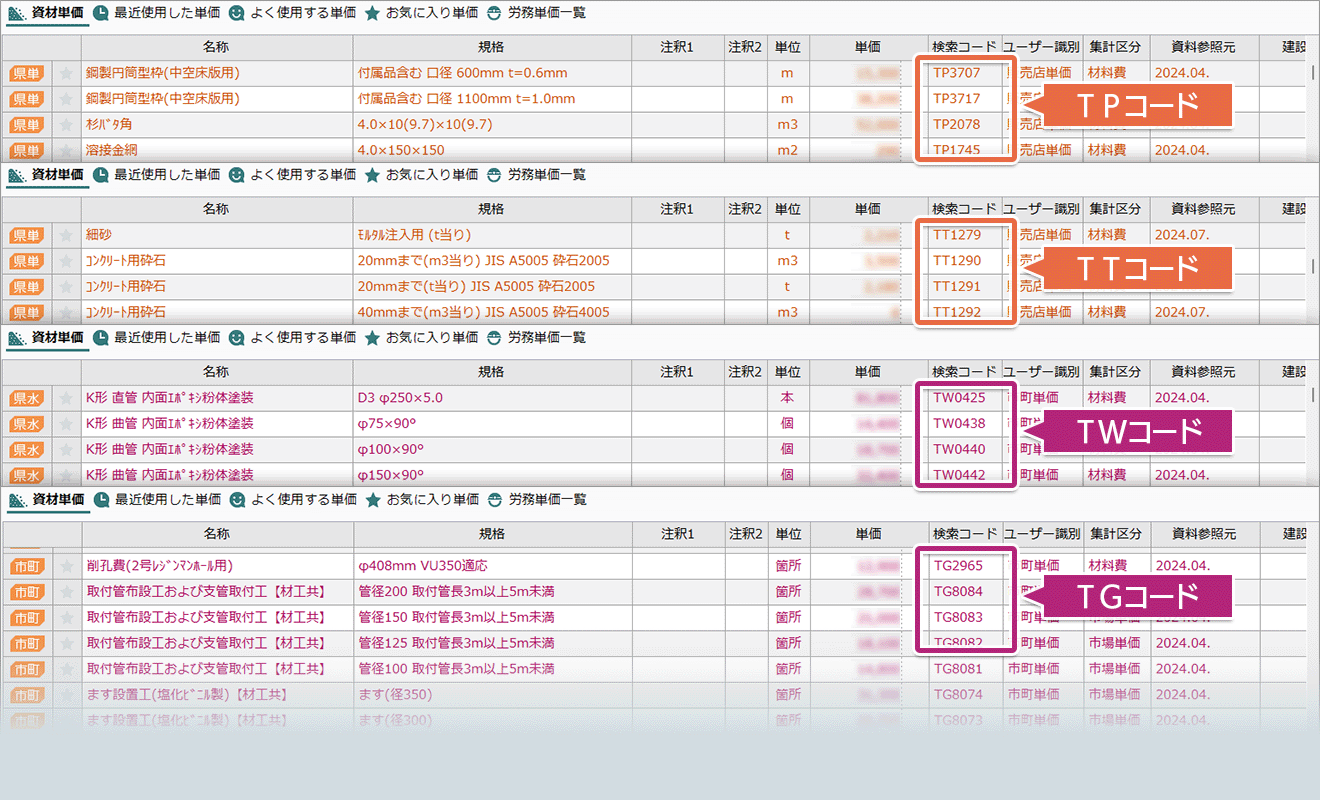Open 労務単価一覧 tab above the TG-code table
Viewport: 1320px width, 800px height.
pos(536,499)
